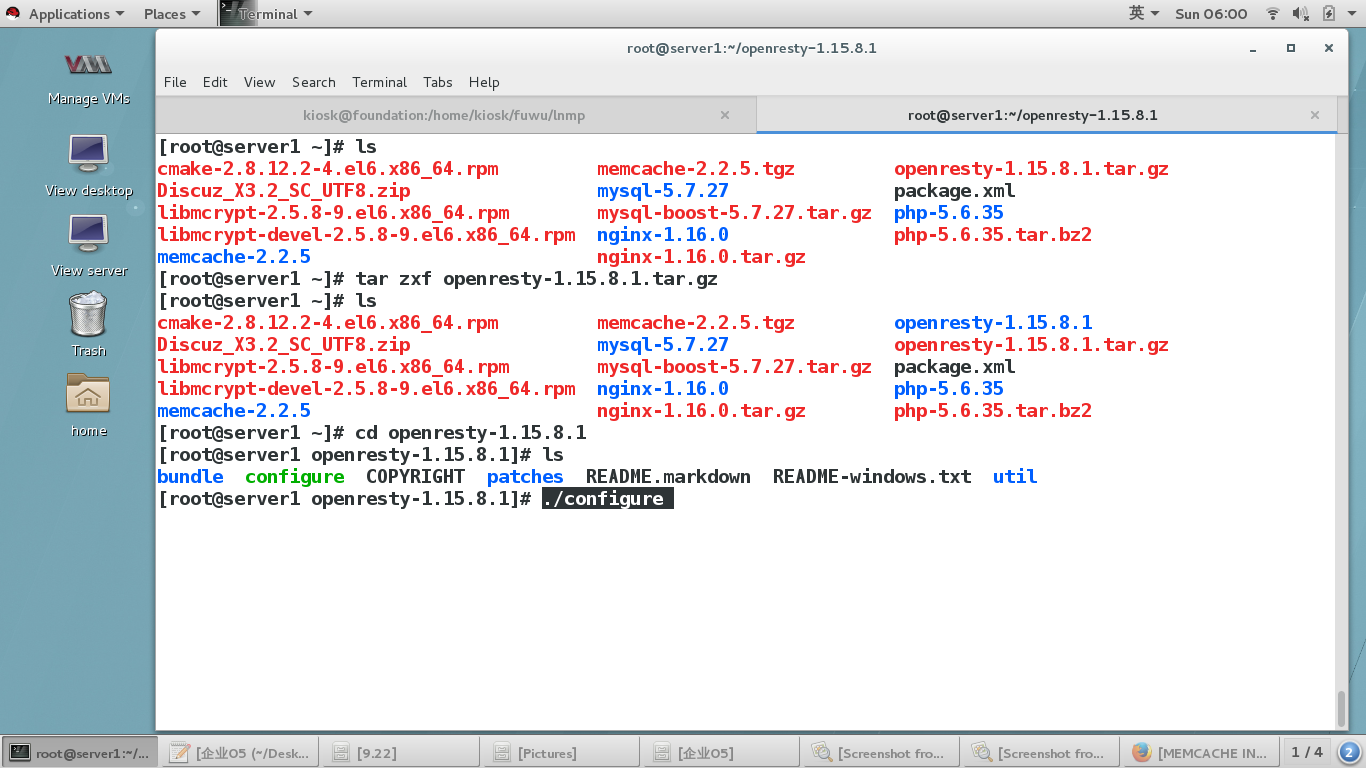
Task: Open the Help menu
Action: [484, 82]
